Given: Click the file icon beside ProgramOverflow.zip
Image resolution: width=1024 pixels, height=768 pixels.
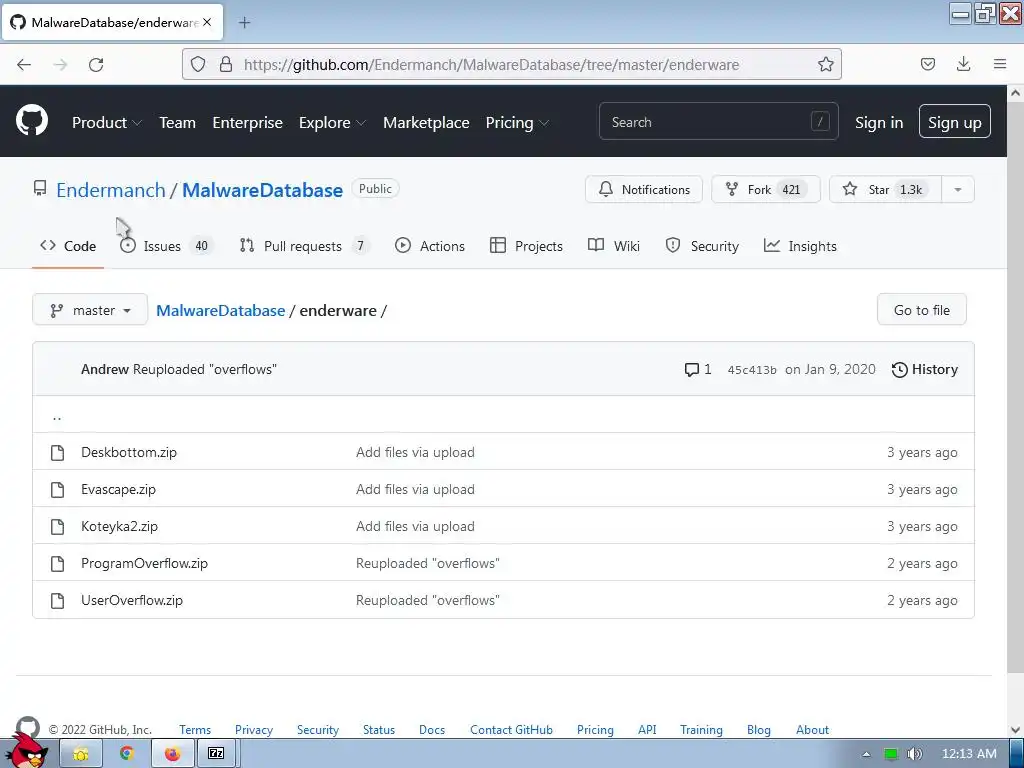Looking at the screenshot, I should pyautogui.click(x=57, y=564).
